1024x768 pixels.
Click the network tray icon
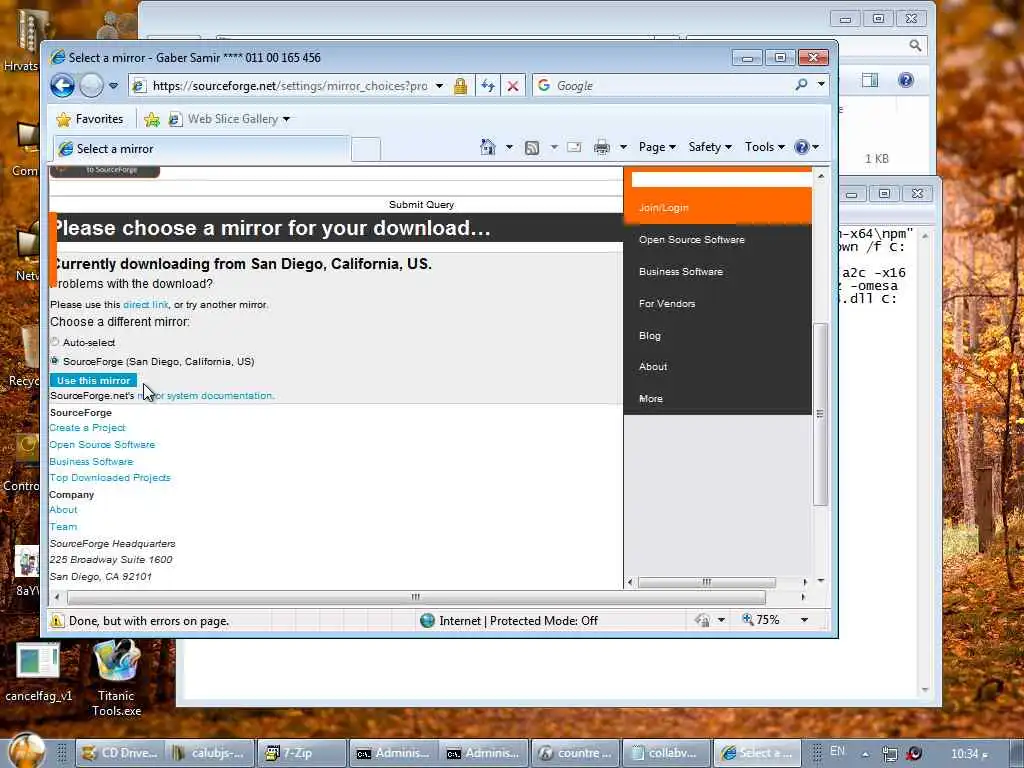click(x=889, y=754)
